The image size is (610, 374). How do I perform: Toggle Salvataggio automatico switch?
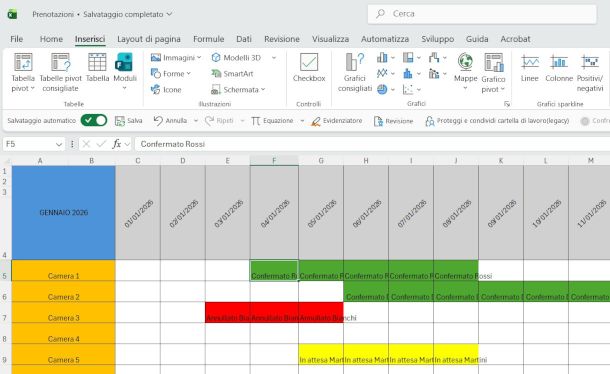[94, 120]
